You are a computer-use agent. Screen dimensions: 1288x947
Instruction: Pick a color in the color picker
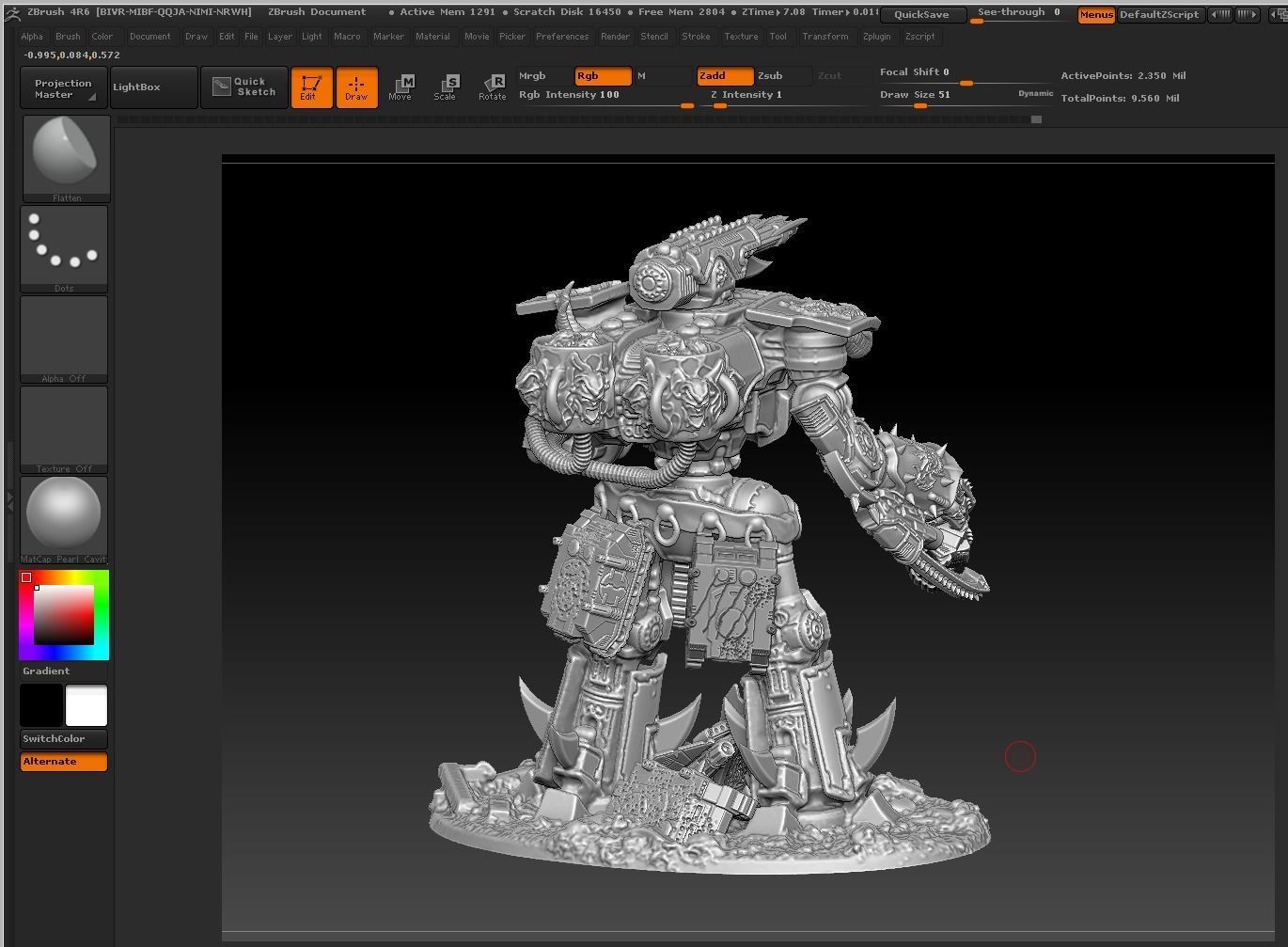64,615
